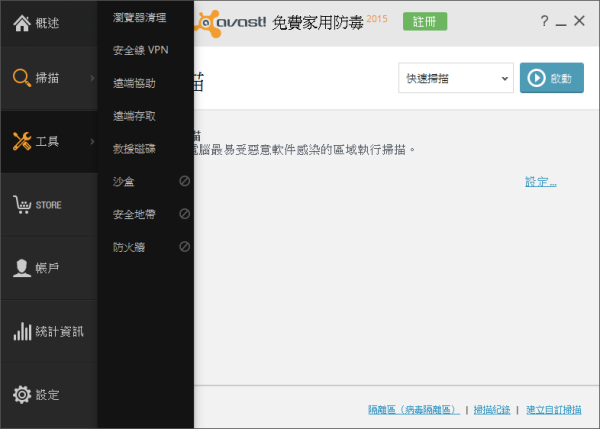Click the 2015 version label

click(x=377, y=19)
